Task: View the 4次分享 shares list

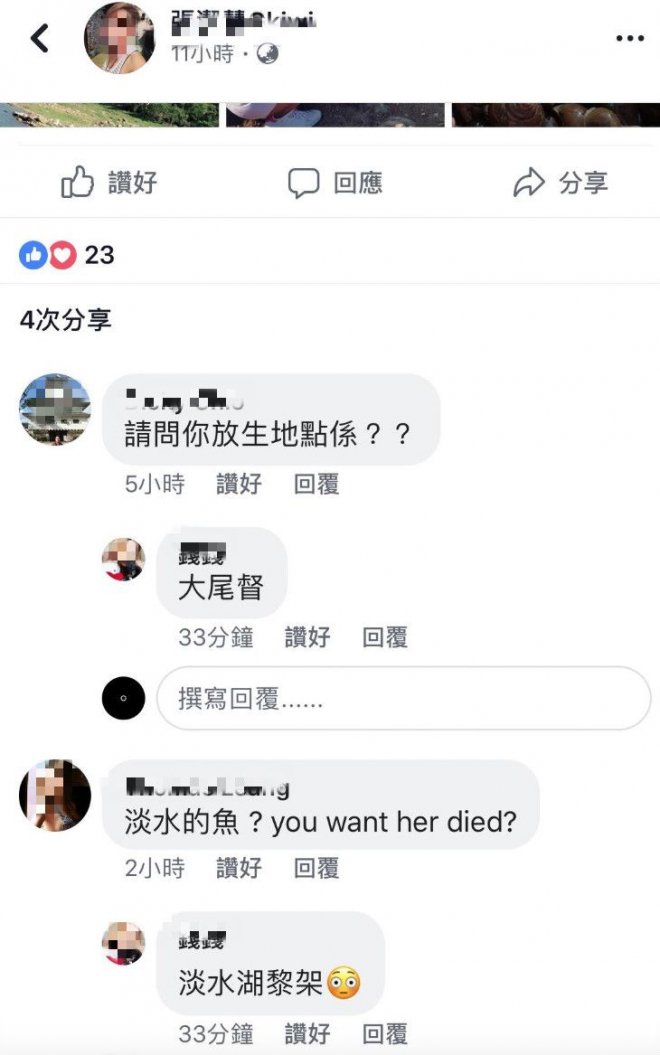Action: click(65, 320)
